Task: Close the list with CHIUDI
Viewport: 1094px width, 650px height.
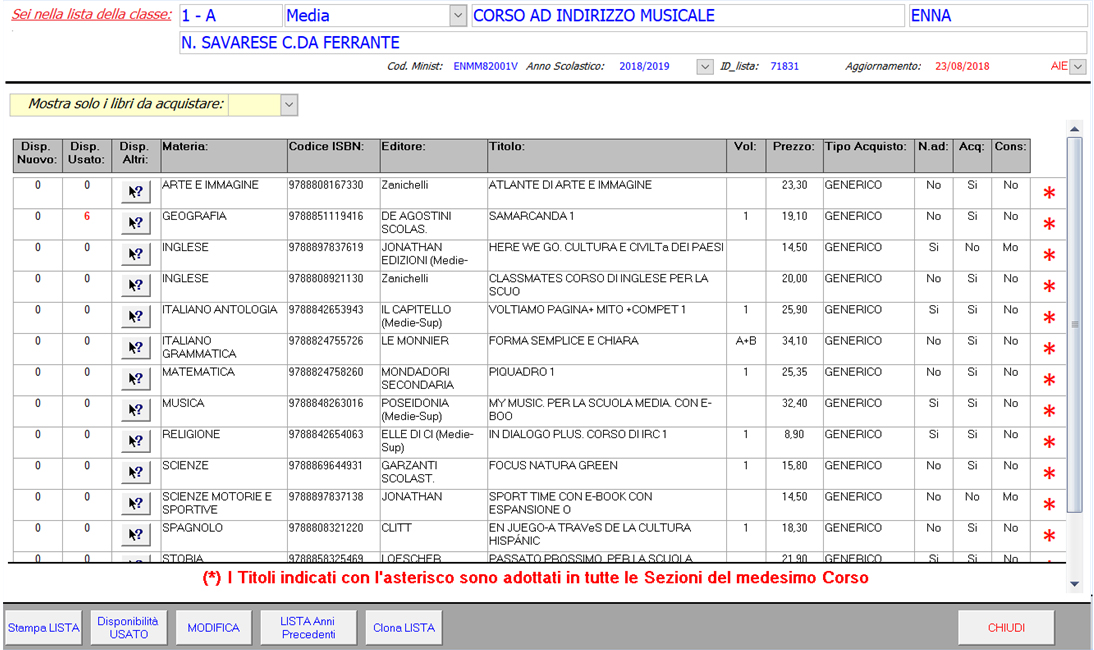Action: (1006, 628)
